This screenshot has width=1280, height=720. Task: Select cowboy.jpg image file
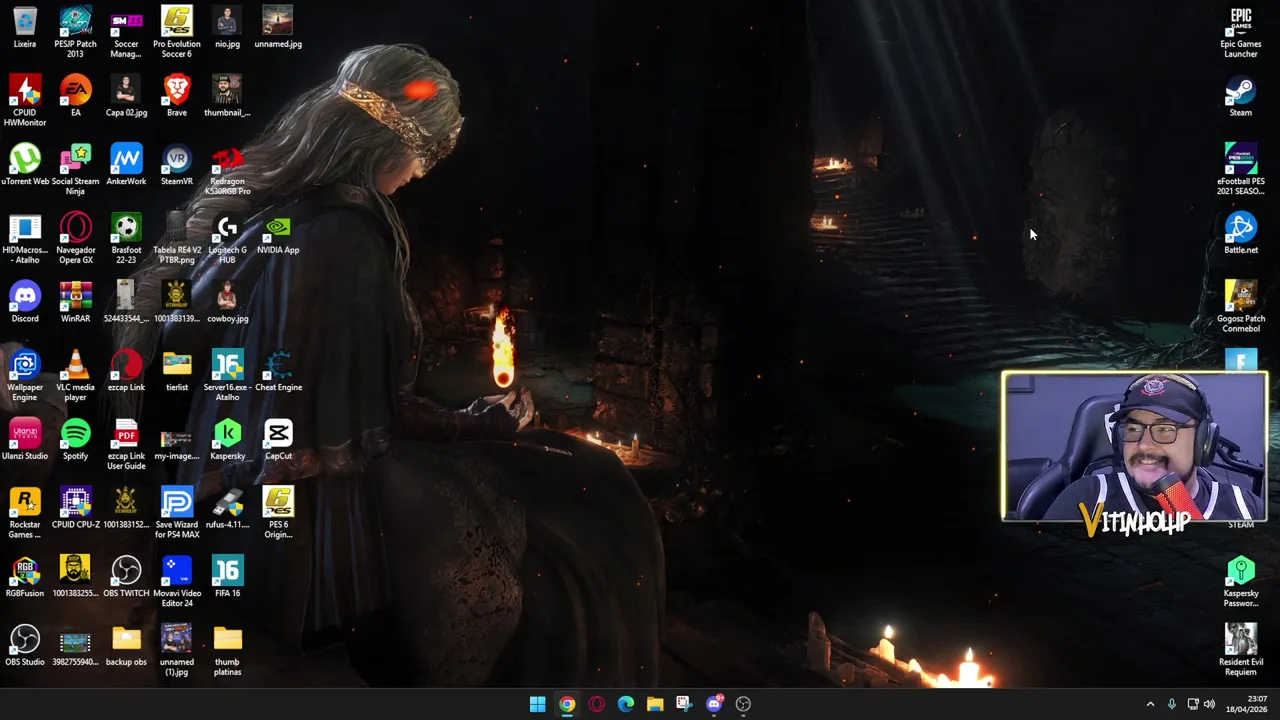tap(227, 303)
